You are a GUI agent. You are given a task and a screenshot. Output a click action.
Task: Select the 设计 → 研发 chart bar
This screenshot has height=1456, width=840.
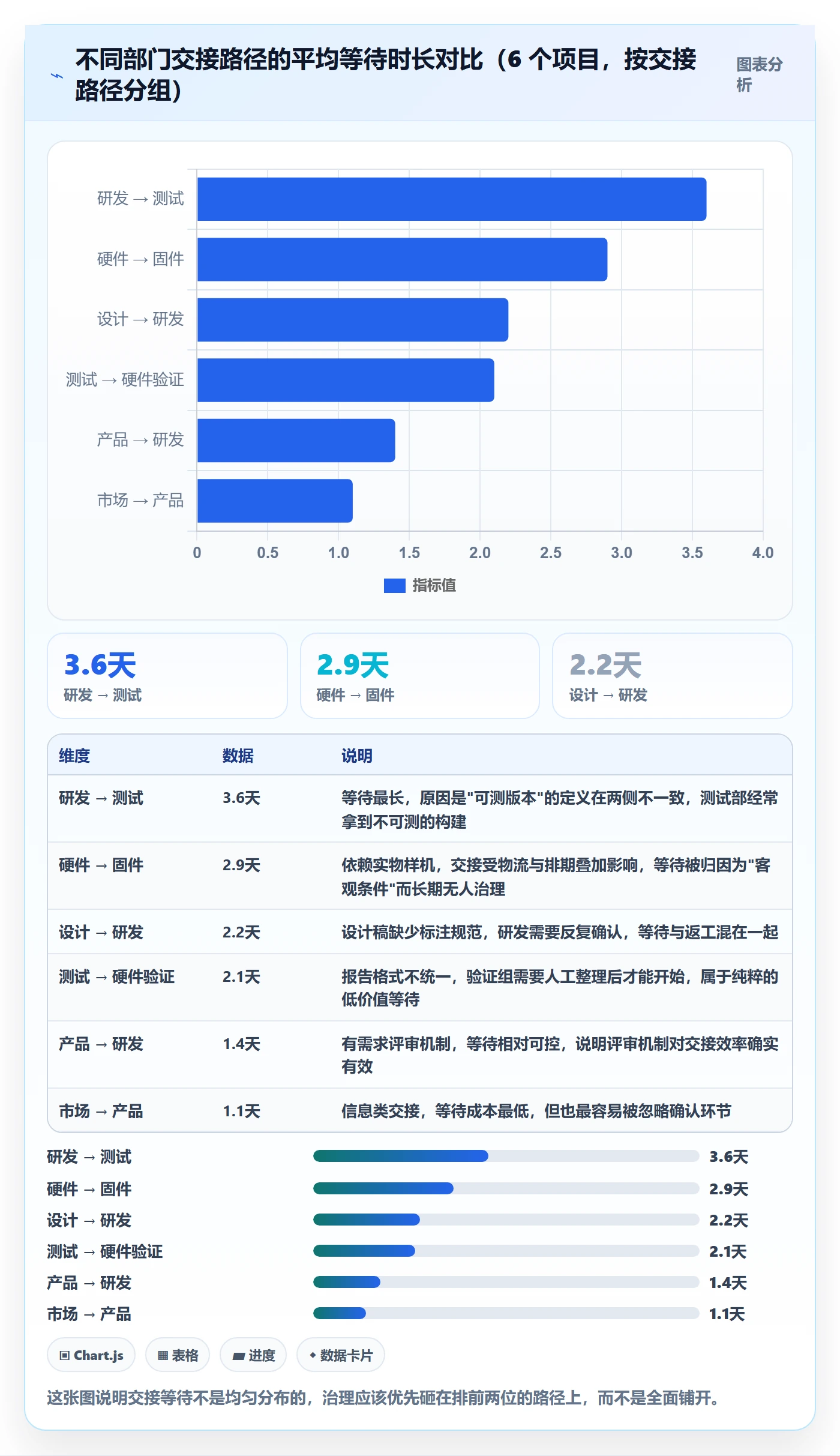[353, 320]
